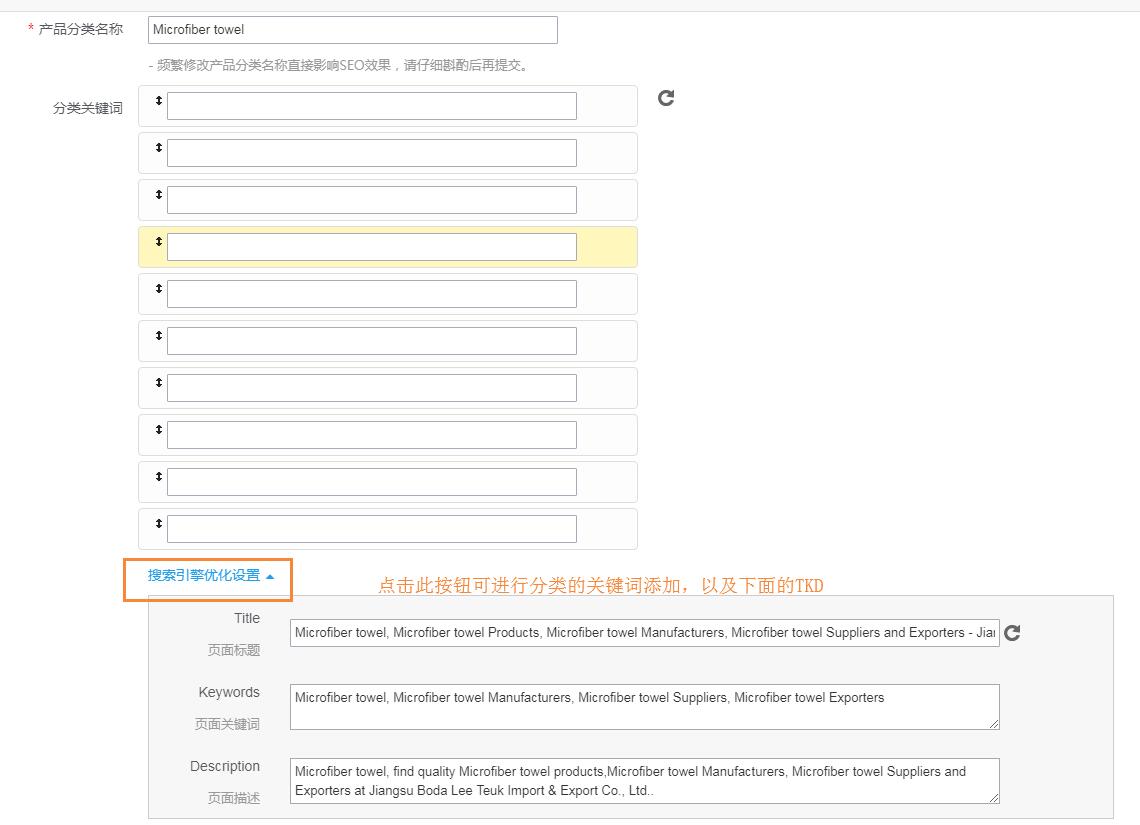The width and height of the screenshot is (1140, 825).
Task: Click the sort handle on third keyword row
Action: (158, 195)
